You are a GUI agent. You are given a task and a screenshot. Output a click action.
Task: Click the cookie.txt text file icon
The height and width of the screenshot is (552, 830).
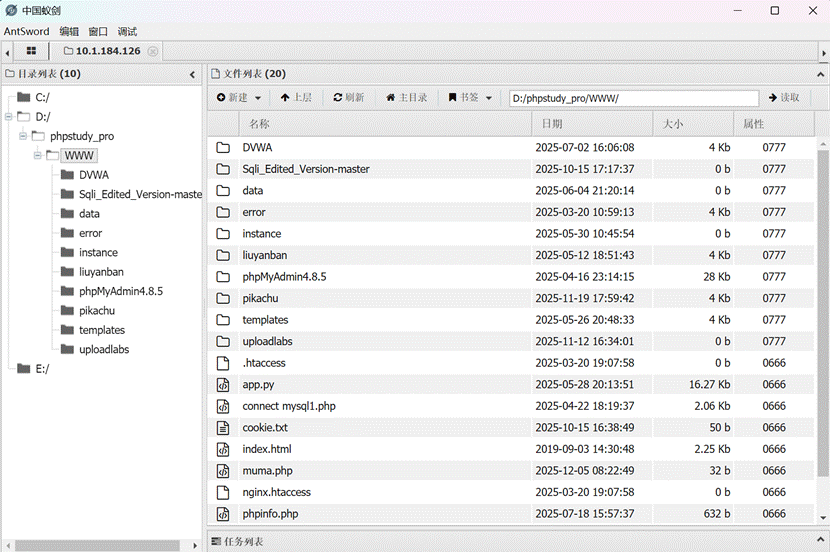pos(223,428)
